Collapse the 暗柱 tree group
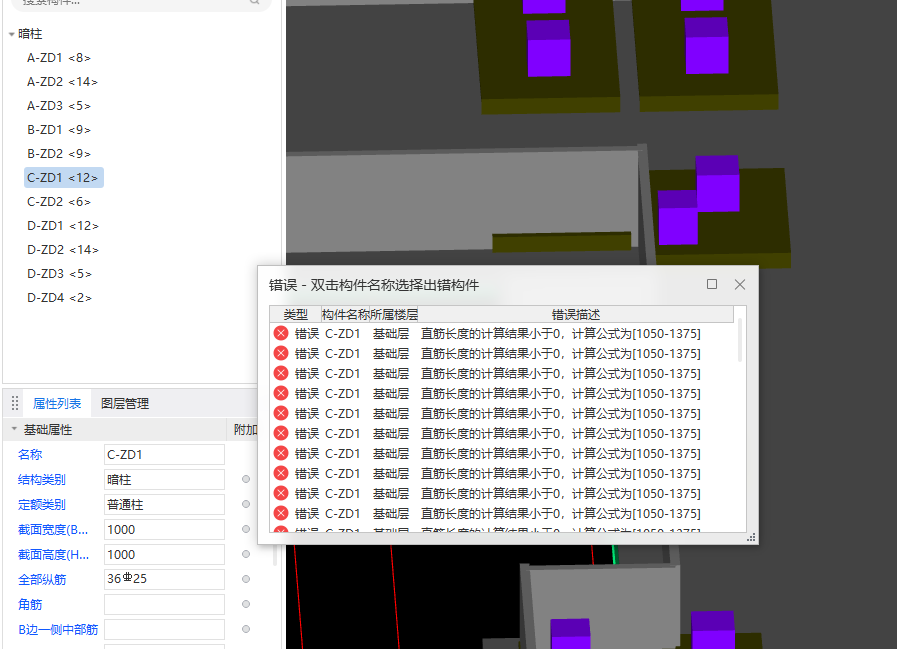This screenshot has width=897, height=649. (11, 34)
